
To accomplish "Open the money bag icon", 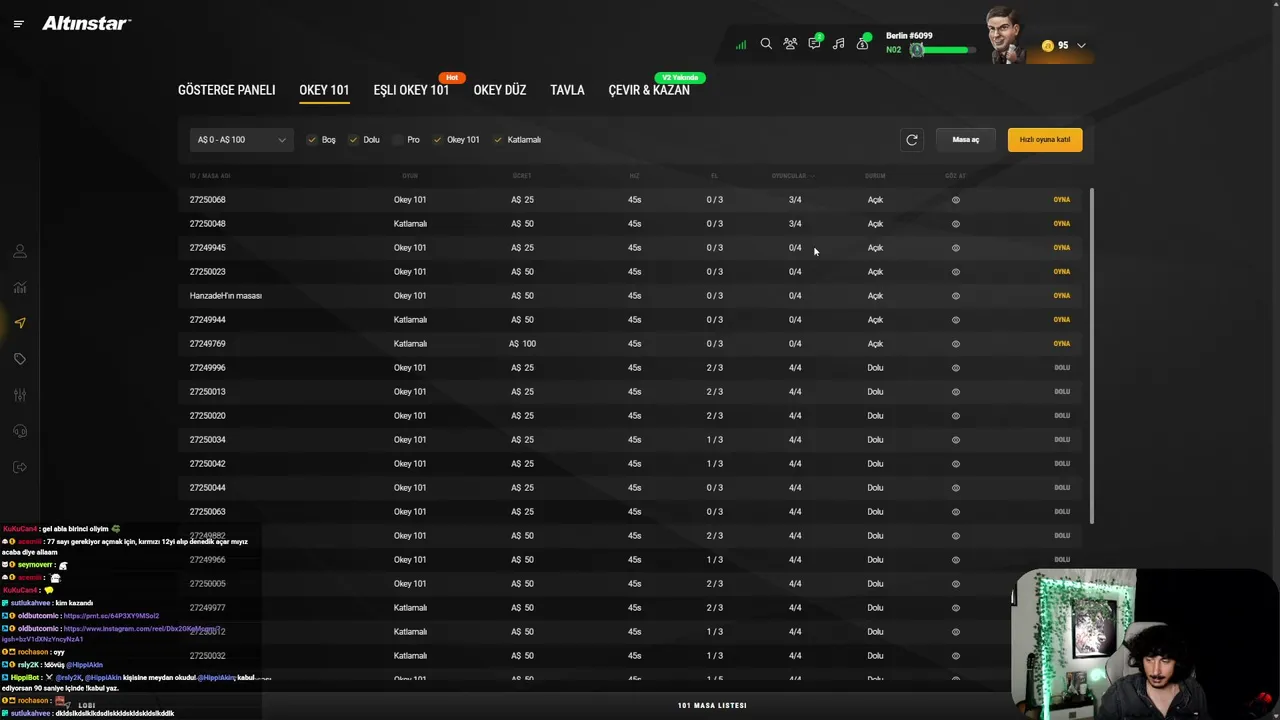I will coord(862,44).
